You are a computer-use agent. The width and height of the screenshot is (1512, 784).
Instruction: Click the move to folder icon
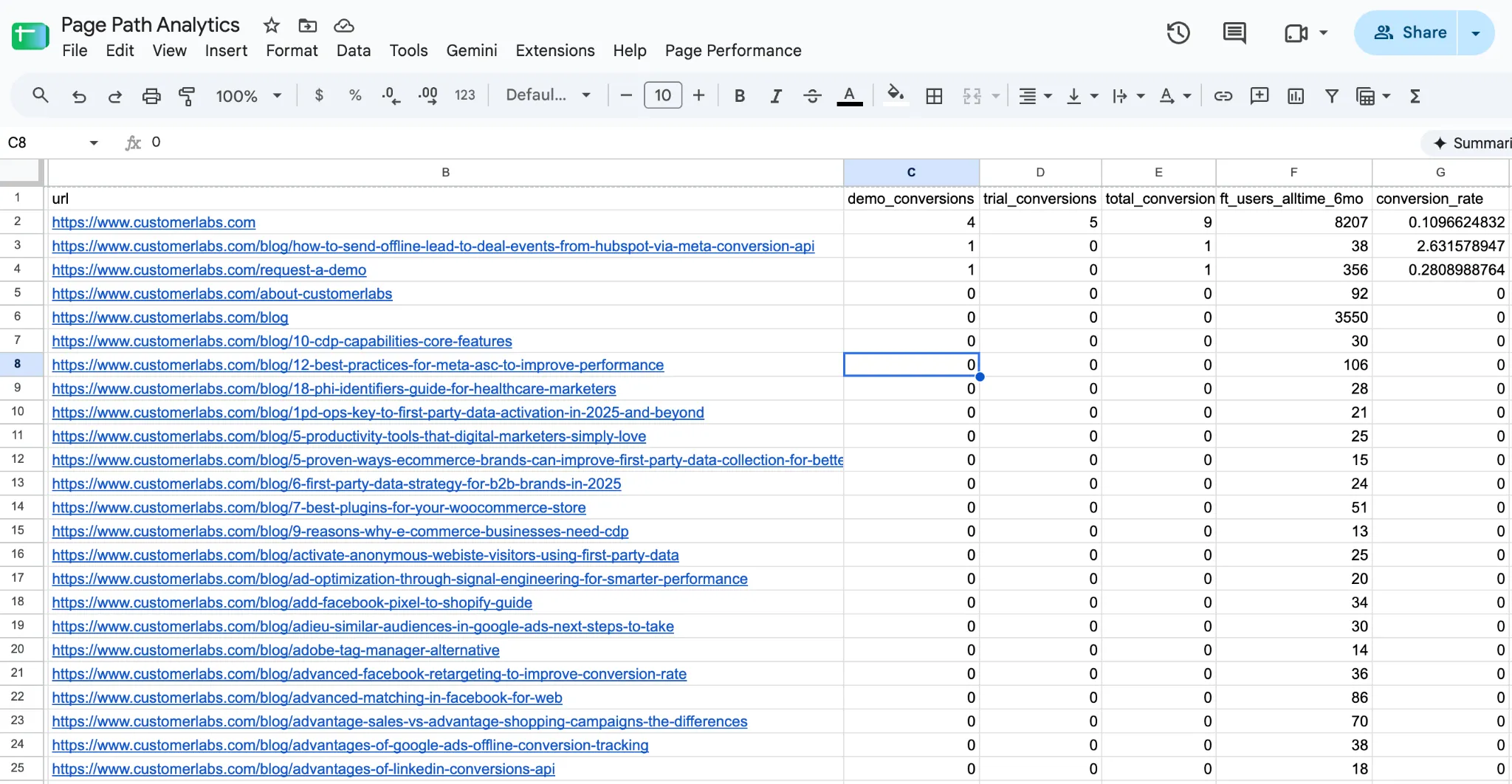[x=307, y=26]
